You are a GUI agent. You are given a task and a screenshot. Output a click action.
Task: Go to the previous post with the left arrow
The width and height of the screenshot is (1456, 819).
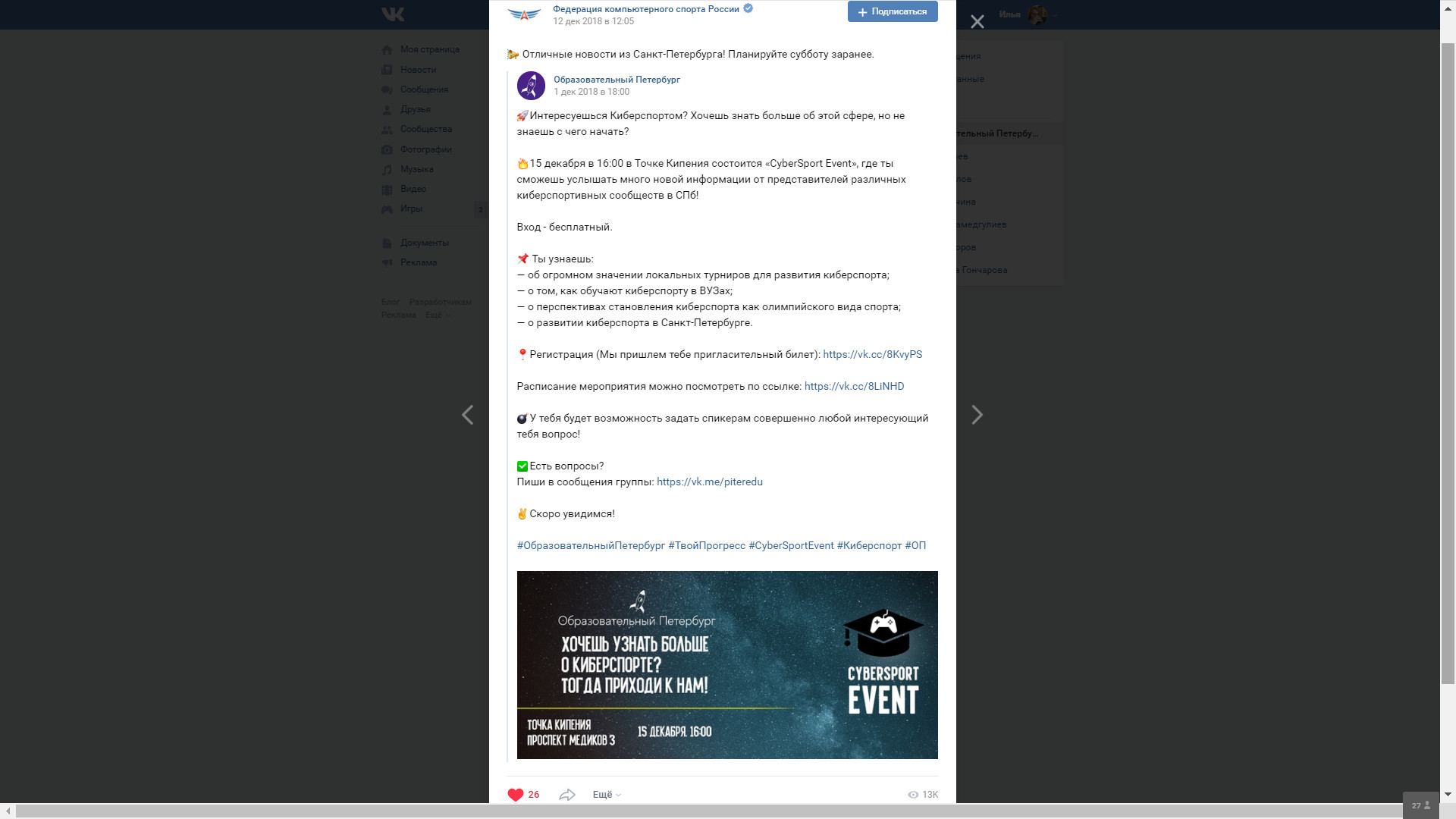468,415
